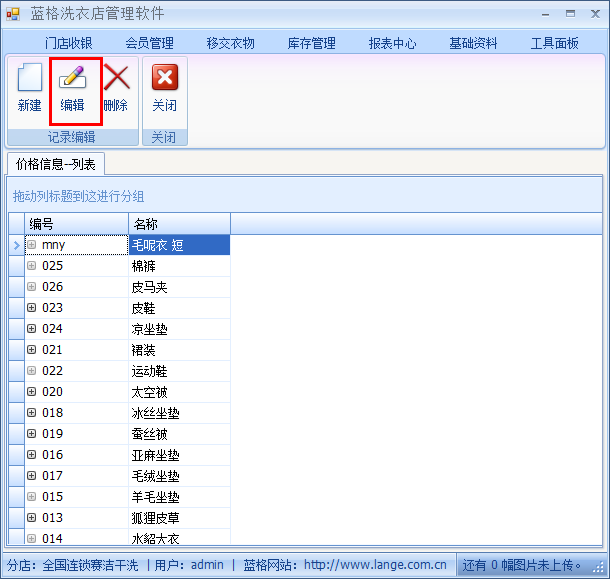Select the 太空被 name cell
Image resolution: width=610 pixels, height=579 pixels.
179,392
